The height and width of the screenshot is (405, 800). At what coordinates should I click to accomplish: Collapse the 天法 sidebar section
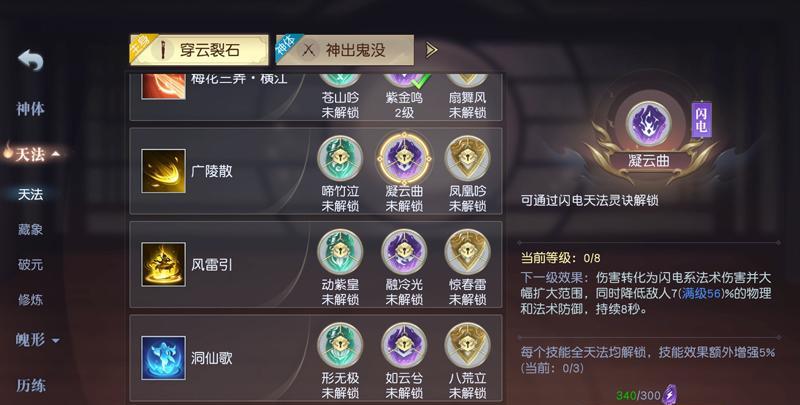[x=32, y=154]
